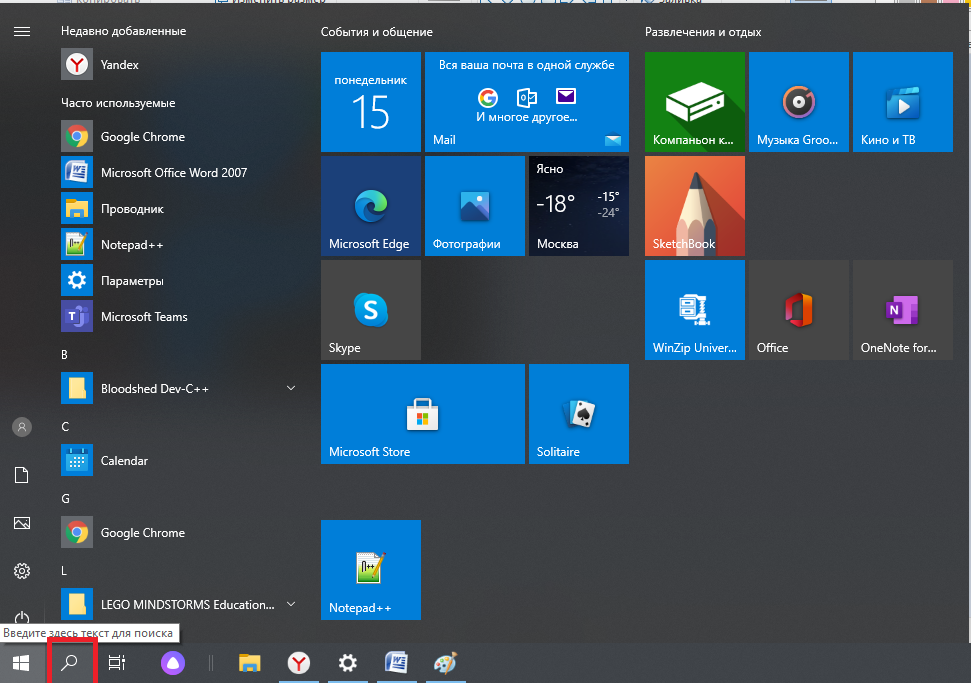Expand the Bloodshed Dev-C++ folder chevron
The height and width of the screenshot is (683, 971).
point(290,388)
